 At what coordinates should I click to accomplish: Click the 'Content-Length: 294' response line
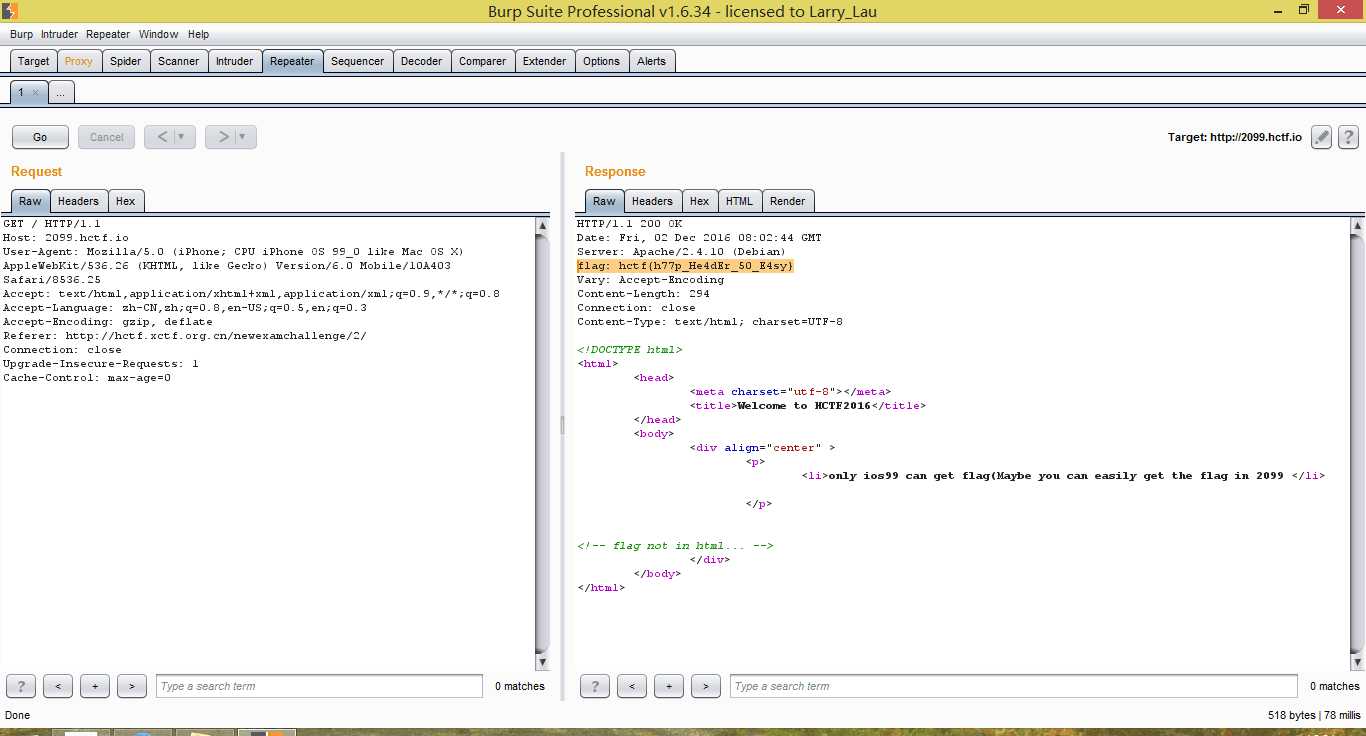[643, 294]
